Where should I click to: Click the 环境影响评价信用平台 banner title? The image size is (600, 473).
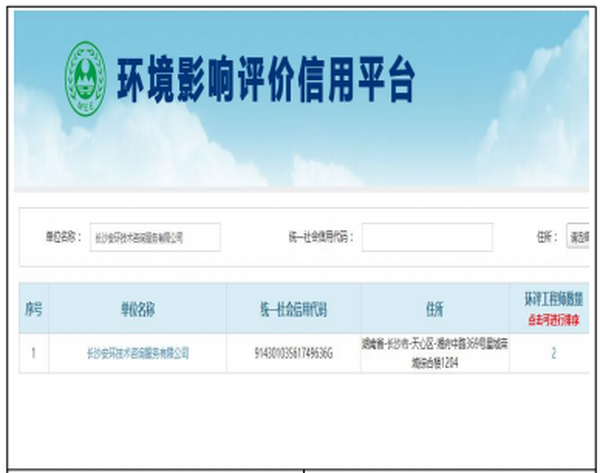266,79
